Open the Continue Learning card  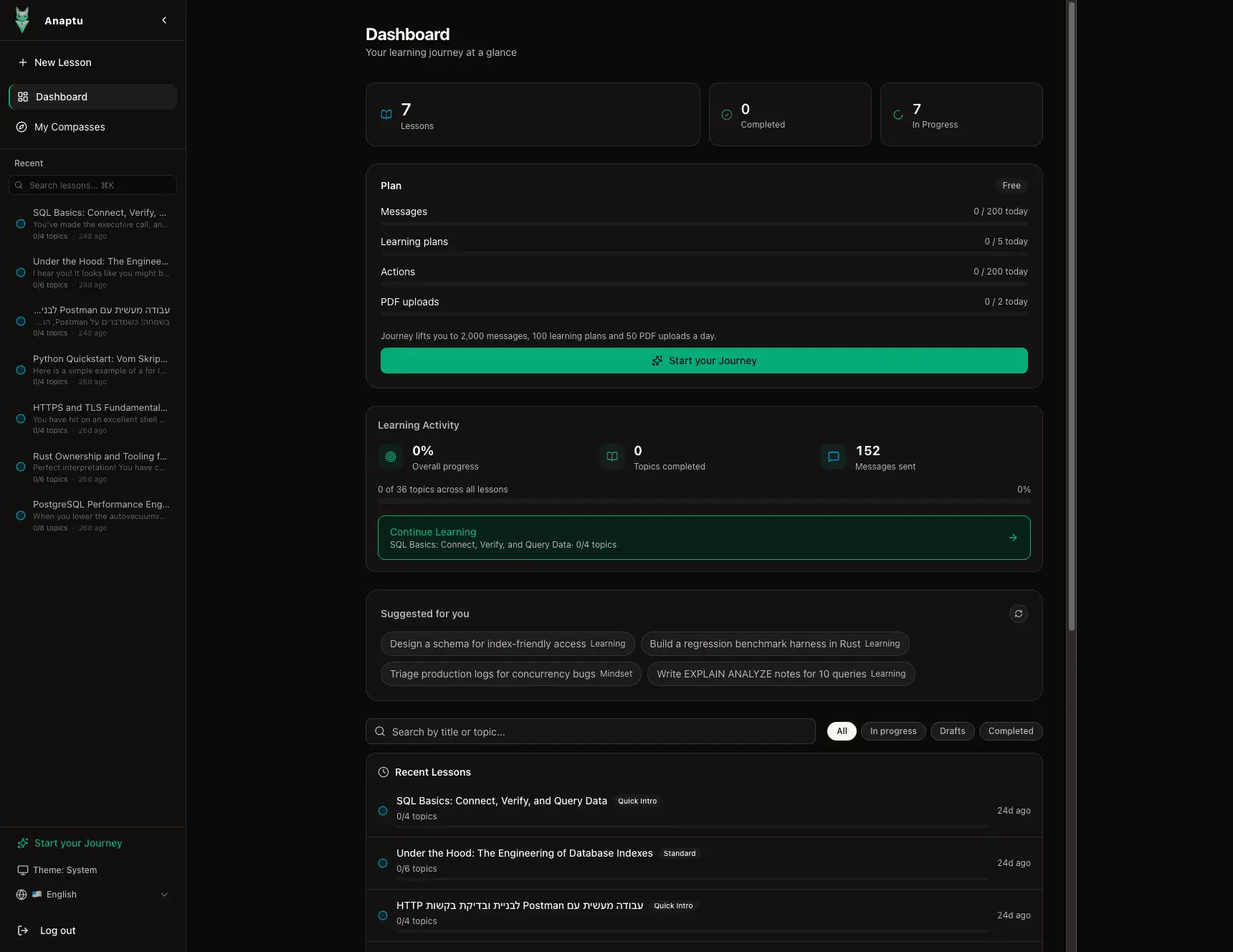(x=704, y=538)
